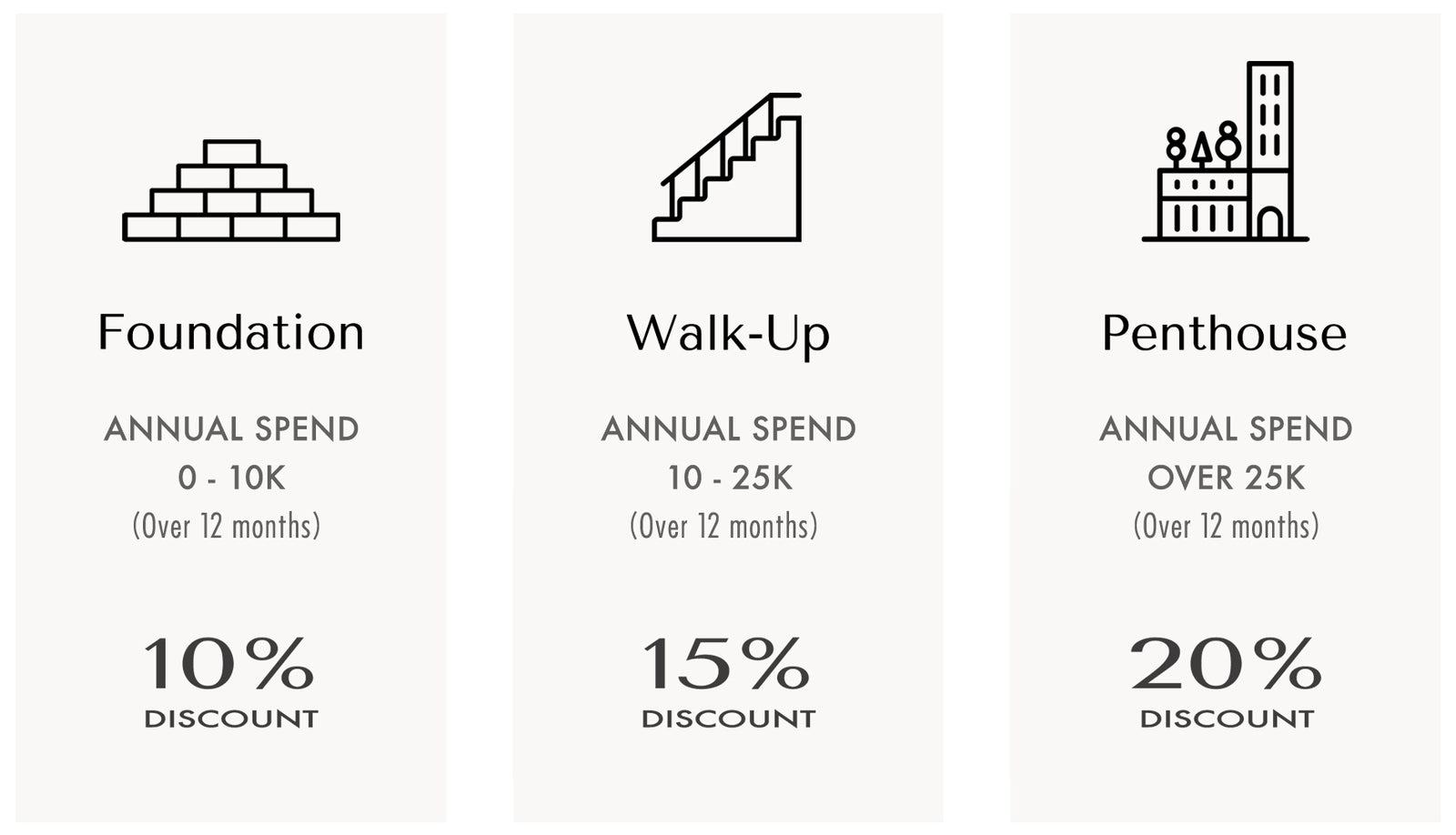Click the OVER 25K spend text
This screenshot has height=835, width=1456.
[1226, 478]
